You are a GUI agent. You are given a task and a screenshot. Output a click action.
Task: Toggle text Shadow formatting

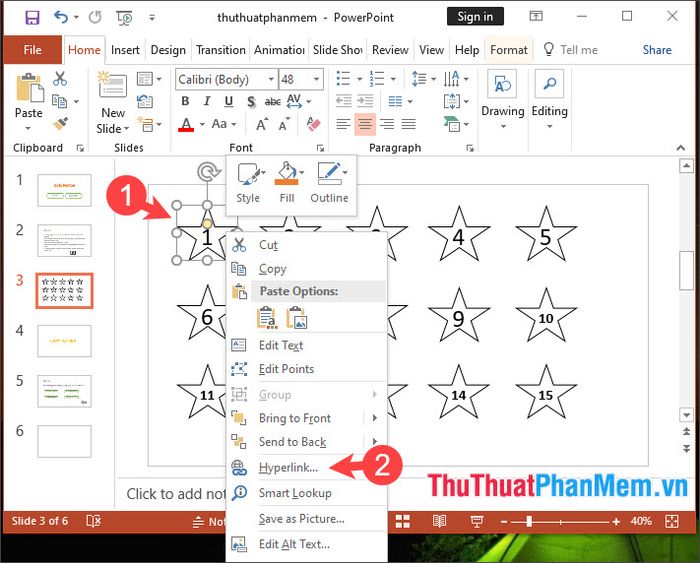click(x=251, y=102)
